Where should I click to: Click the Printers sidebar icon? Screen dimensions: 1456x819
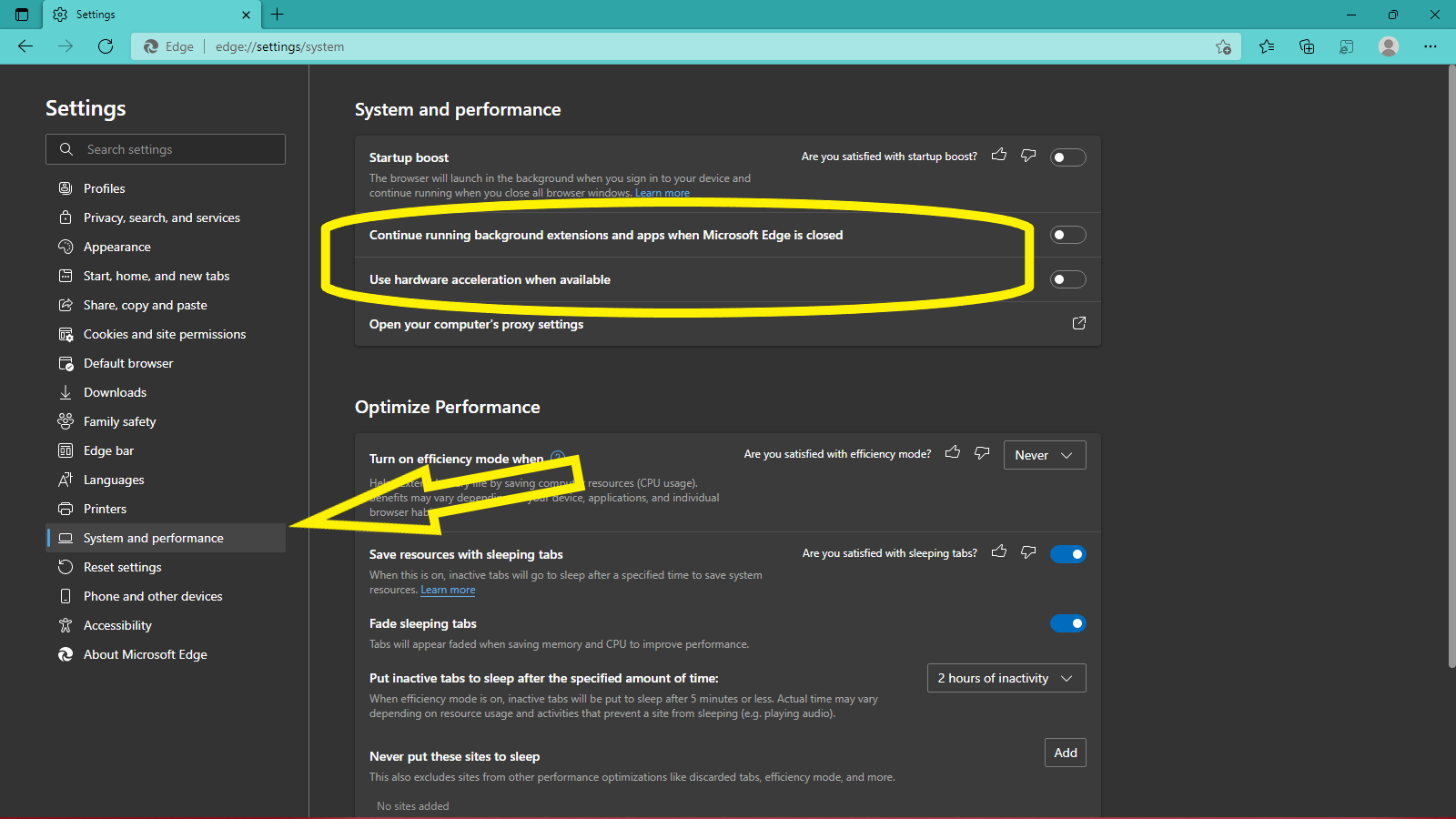[66, 509]
